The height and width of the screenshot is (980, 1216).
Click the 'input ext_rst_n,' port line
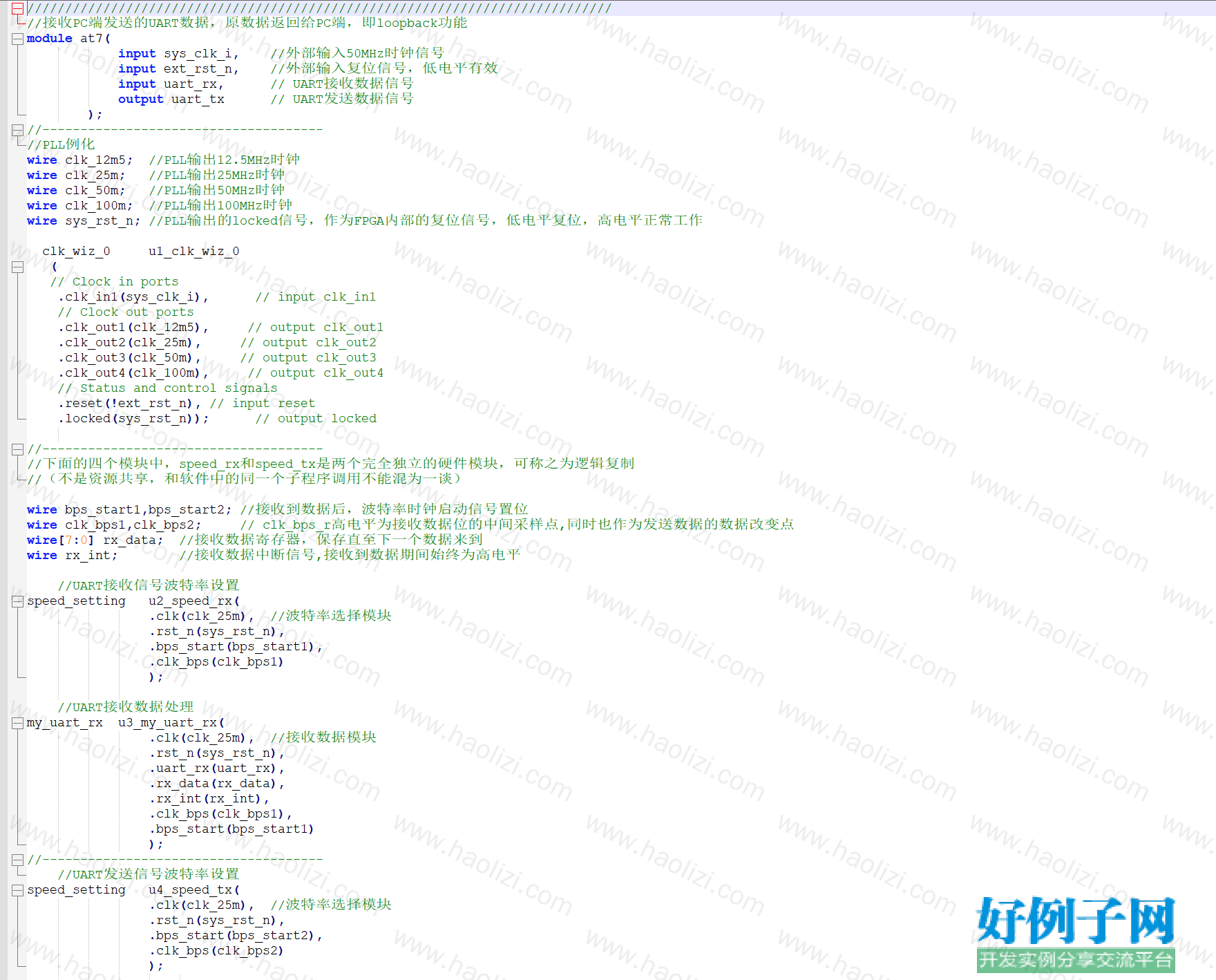coord(178,69)
